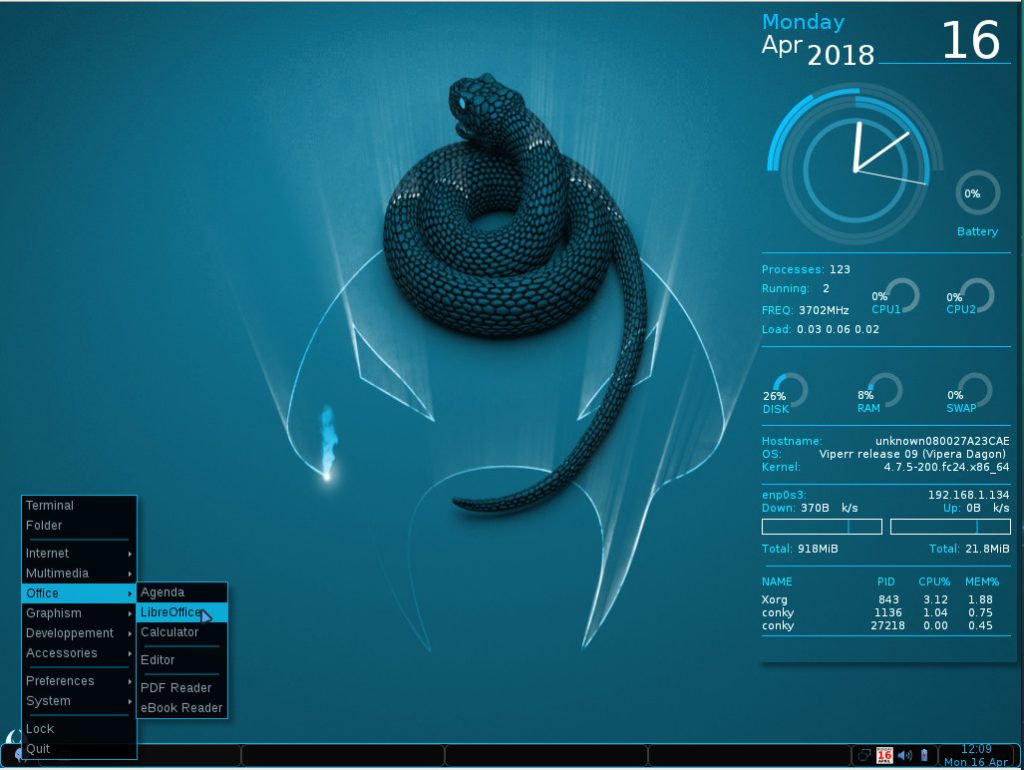Image resolution: width=1024 pixels, height=770 pixels.
Task: Click the volume speaker tray icon
Action: (x=905, y=755)
